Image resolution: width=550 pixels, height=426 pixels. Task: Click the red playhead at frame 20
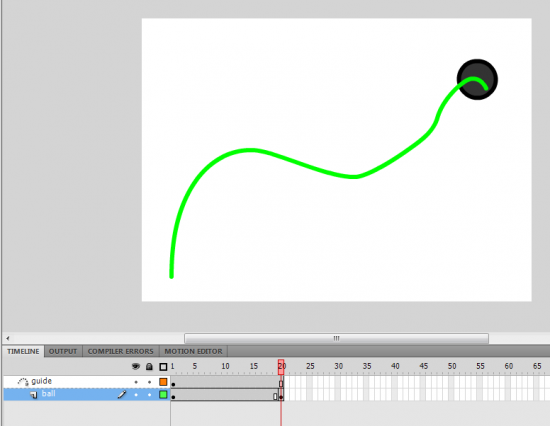point(281,367)
